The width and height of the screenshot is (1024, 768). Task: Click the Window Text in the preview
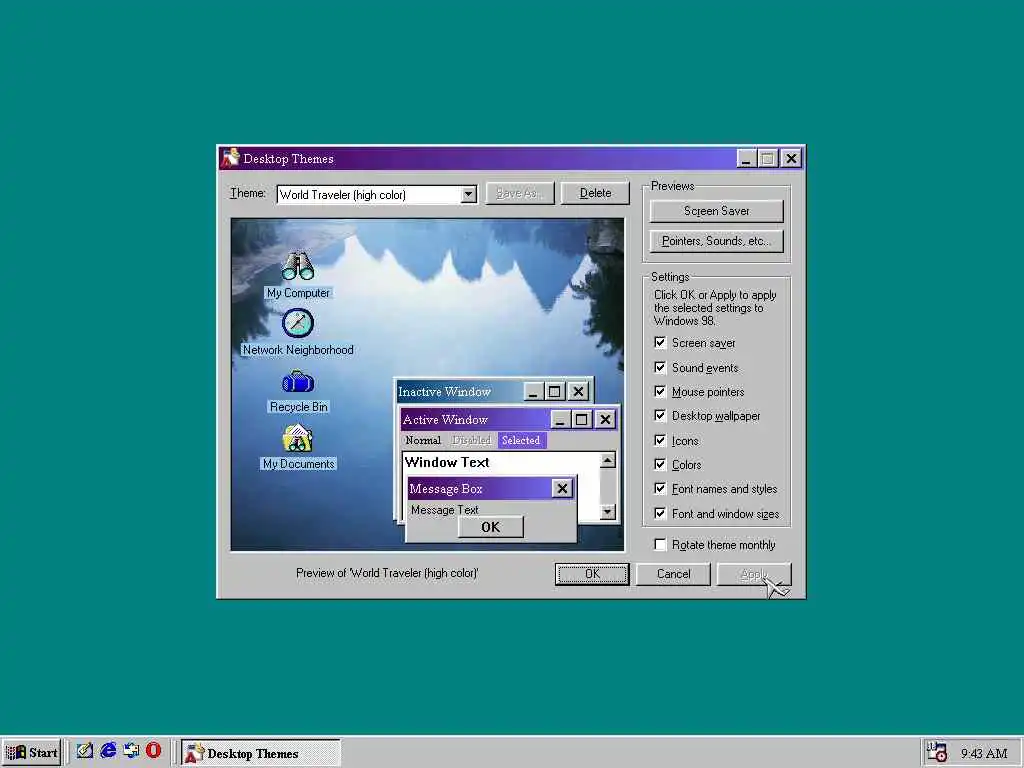coord(447,462)
